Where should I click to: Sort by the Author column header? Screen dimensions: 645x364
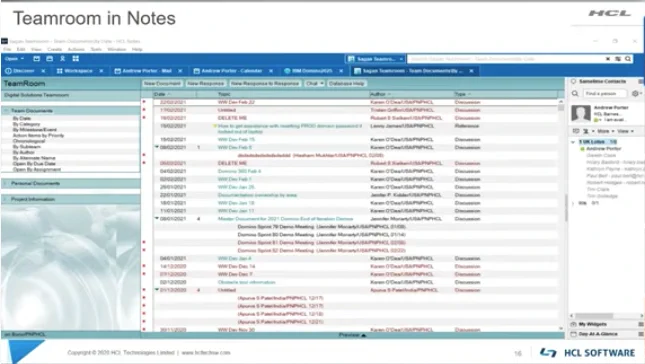click(411, 94)
